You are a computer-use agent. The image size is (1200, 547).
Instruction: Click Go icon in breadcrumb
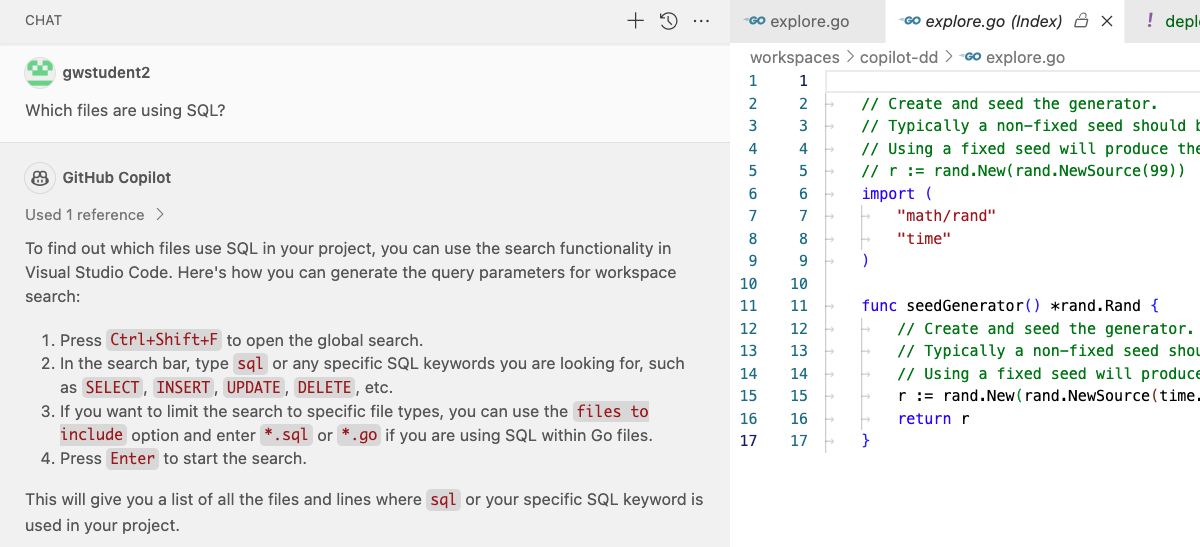point(970,58)
